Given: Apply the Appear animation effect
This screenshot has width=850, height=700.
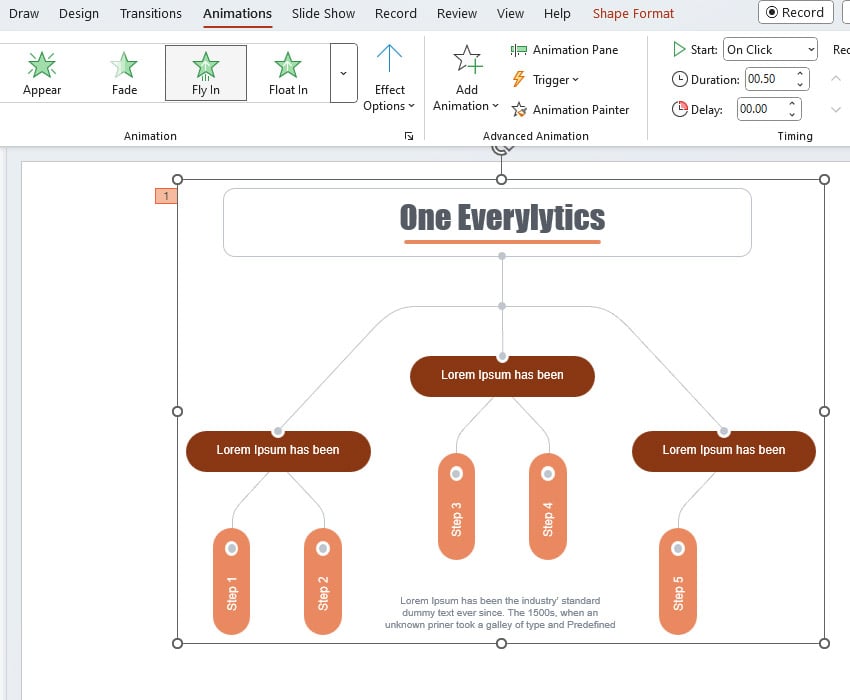Looking at the screenshot, I should pyautogui.click(x=42, y=73).
